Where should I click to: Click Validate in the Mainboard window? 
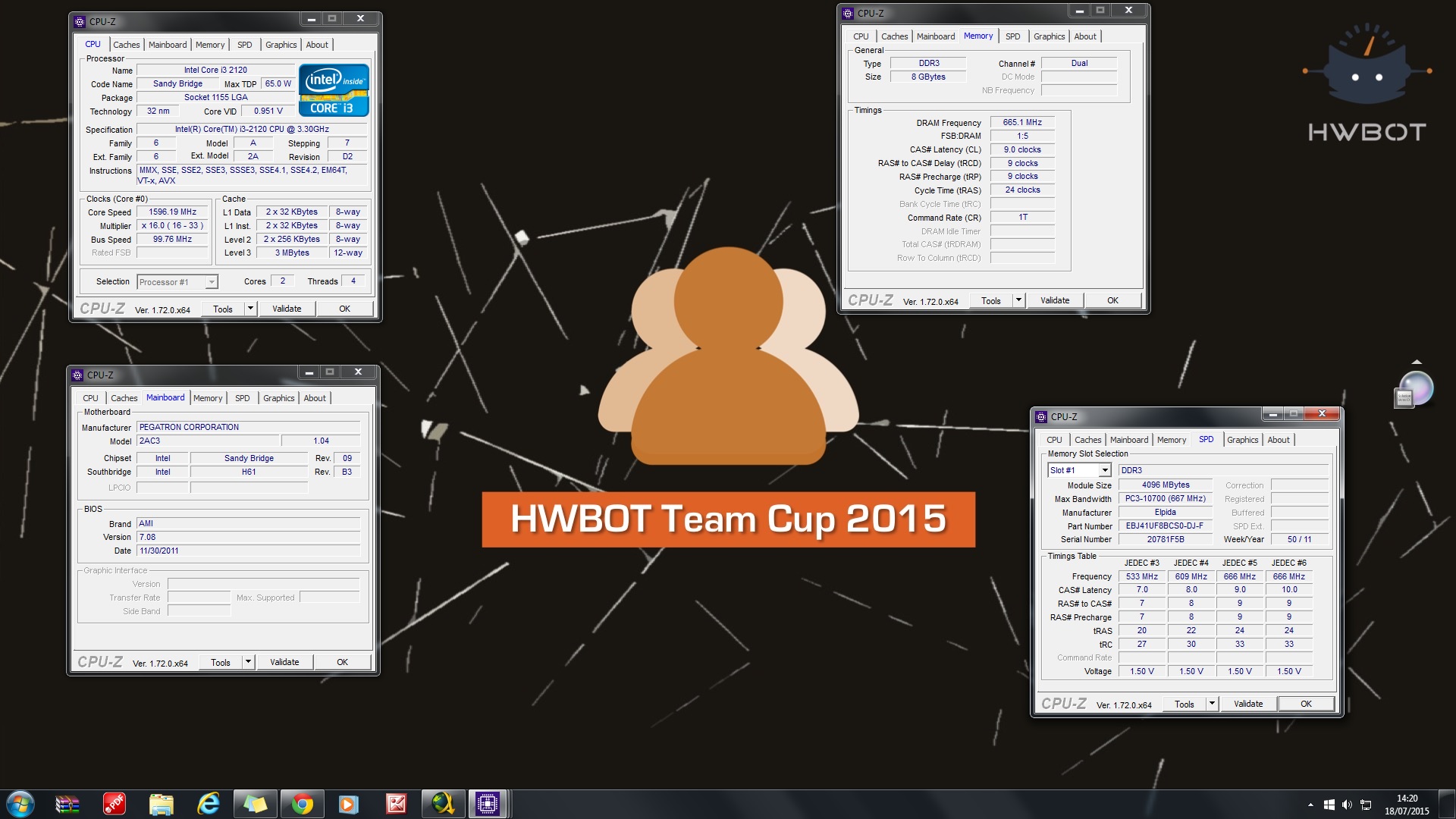pos(284,662)
